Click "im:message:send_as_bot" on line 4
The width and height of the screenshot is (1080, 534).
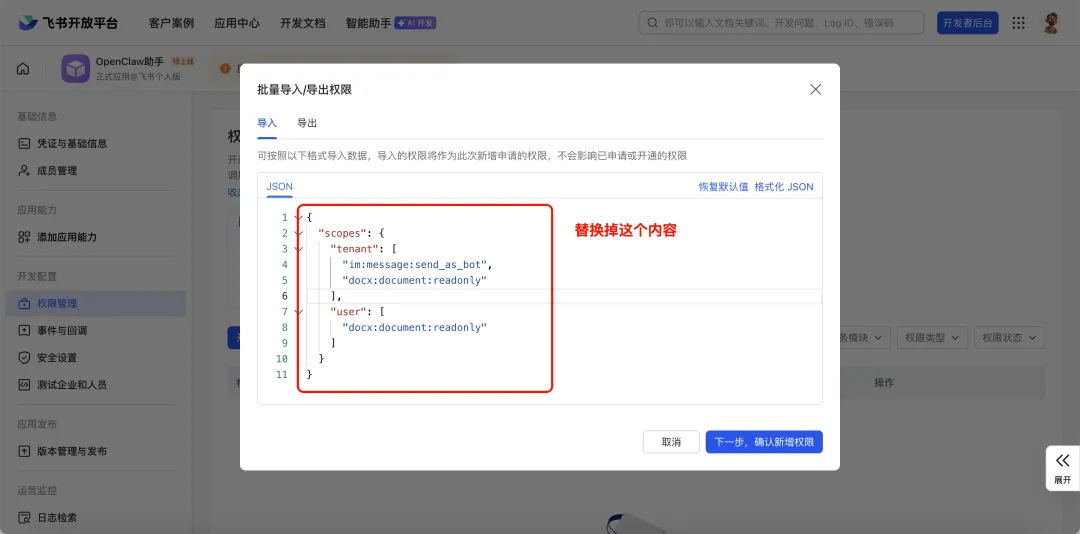pyautogui.click(x=417, y=265)
